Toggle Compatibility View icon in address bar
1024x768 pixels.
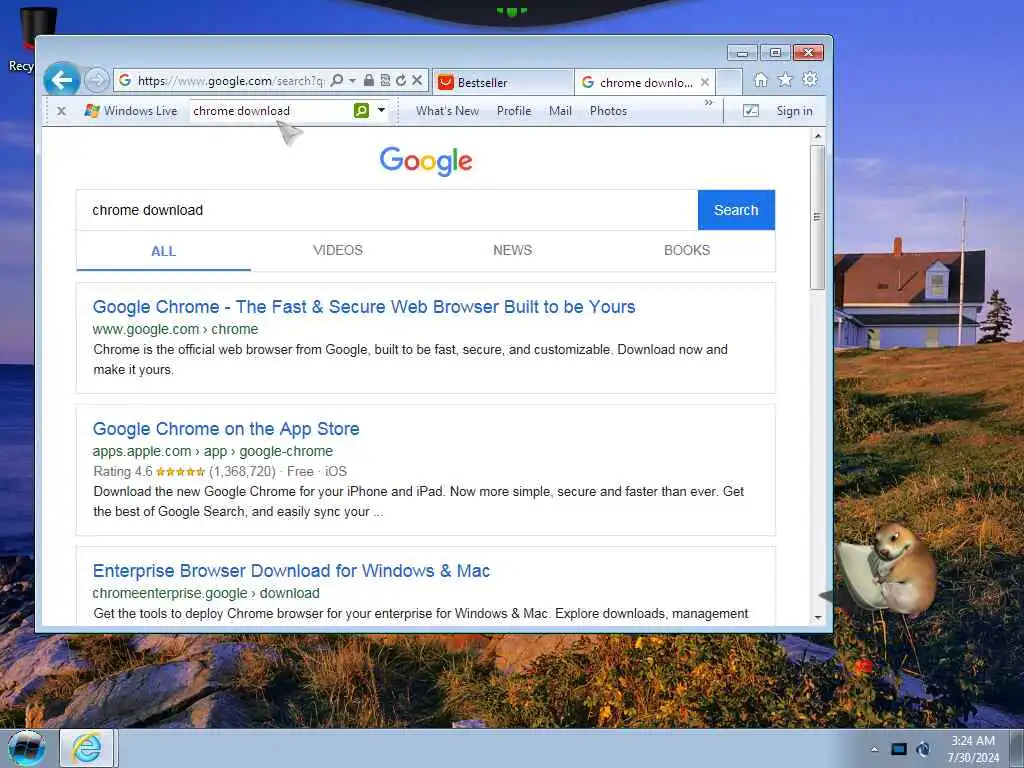click(385, 80)
